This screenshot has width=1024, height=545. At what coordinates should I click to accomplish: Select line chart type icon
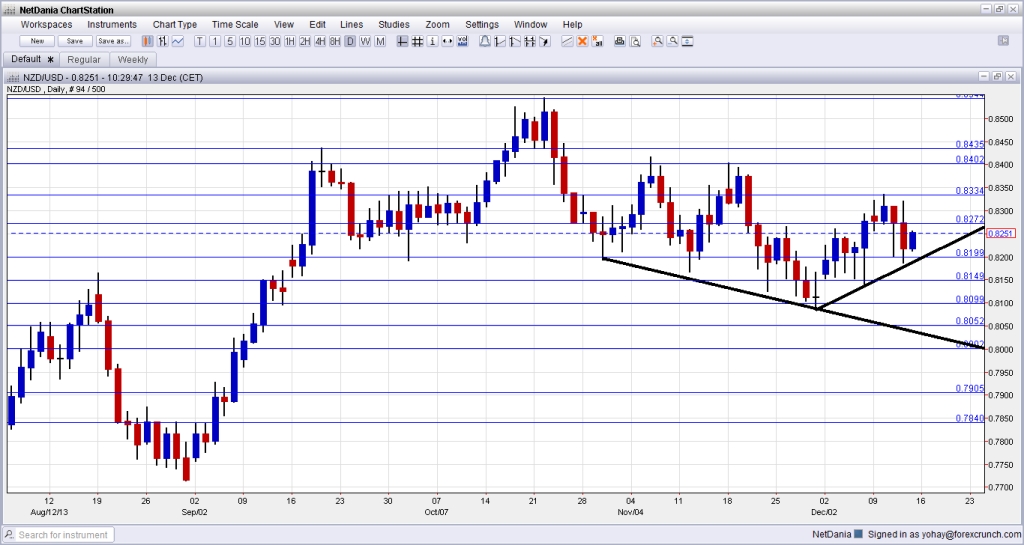pos(178,41)
